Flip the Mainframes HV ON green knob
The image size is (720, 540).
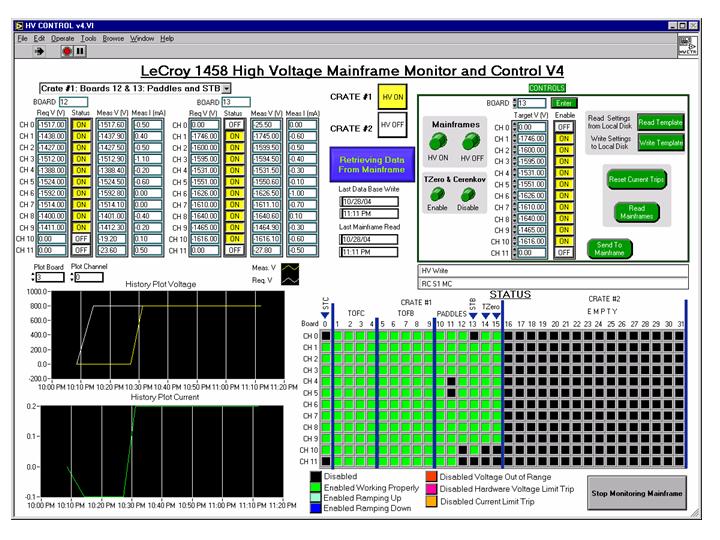pos(438,141)
